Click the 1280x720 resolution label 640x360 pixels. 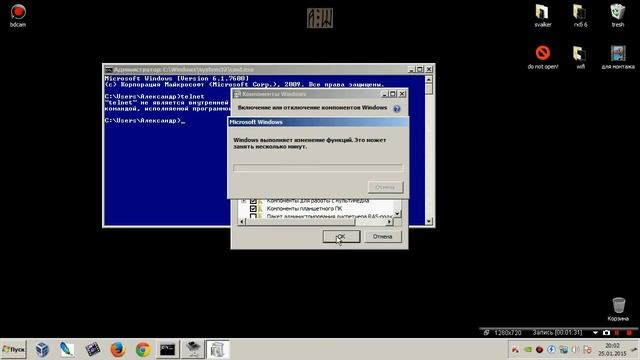point(508,333)
